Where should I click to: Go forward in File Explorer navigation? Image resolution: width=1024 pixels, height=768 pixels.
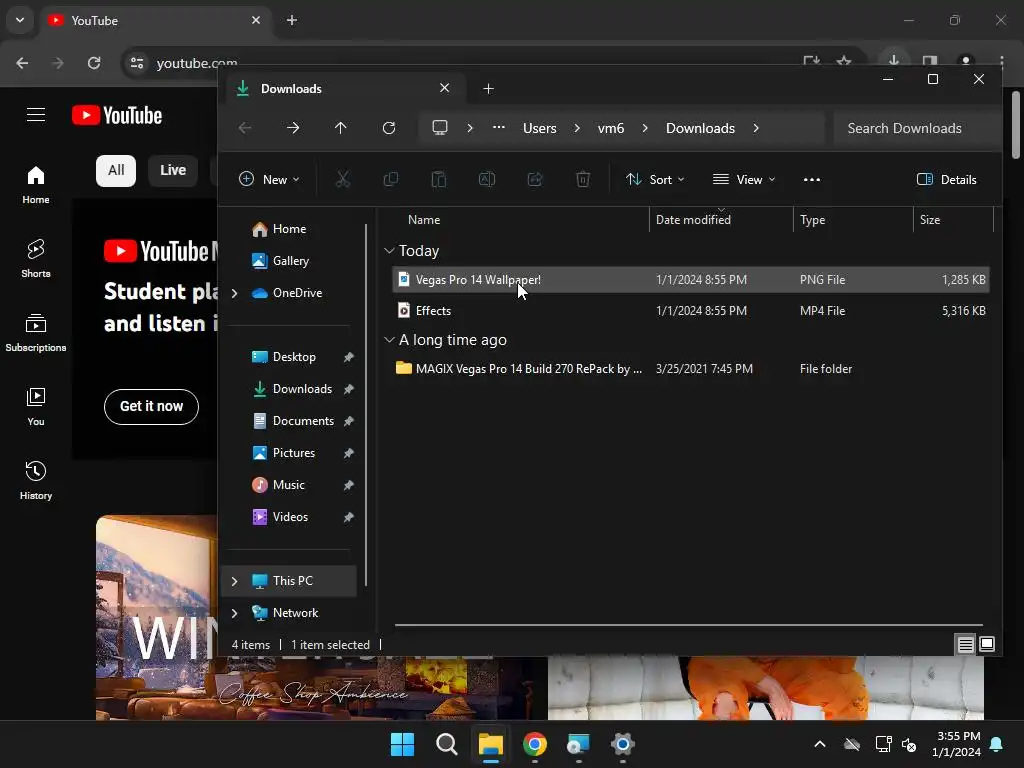(293, 128)
